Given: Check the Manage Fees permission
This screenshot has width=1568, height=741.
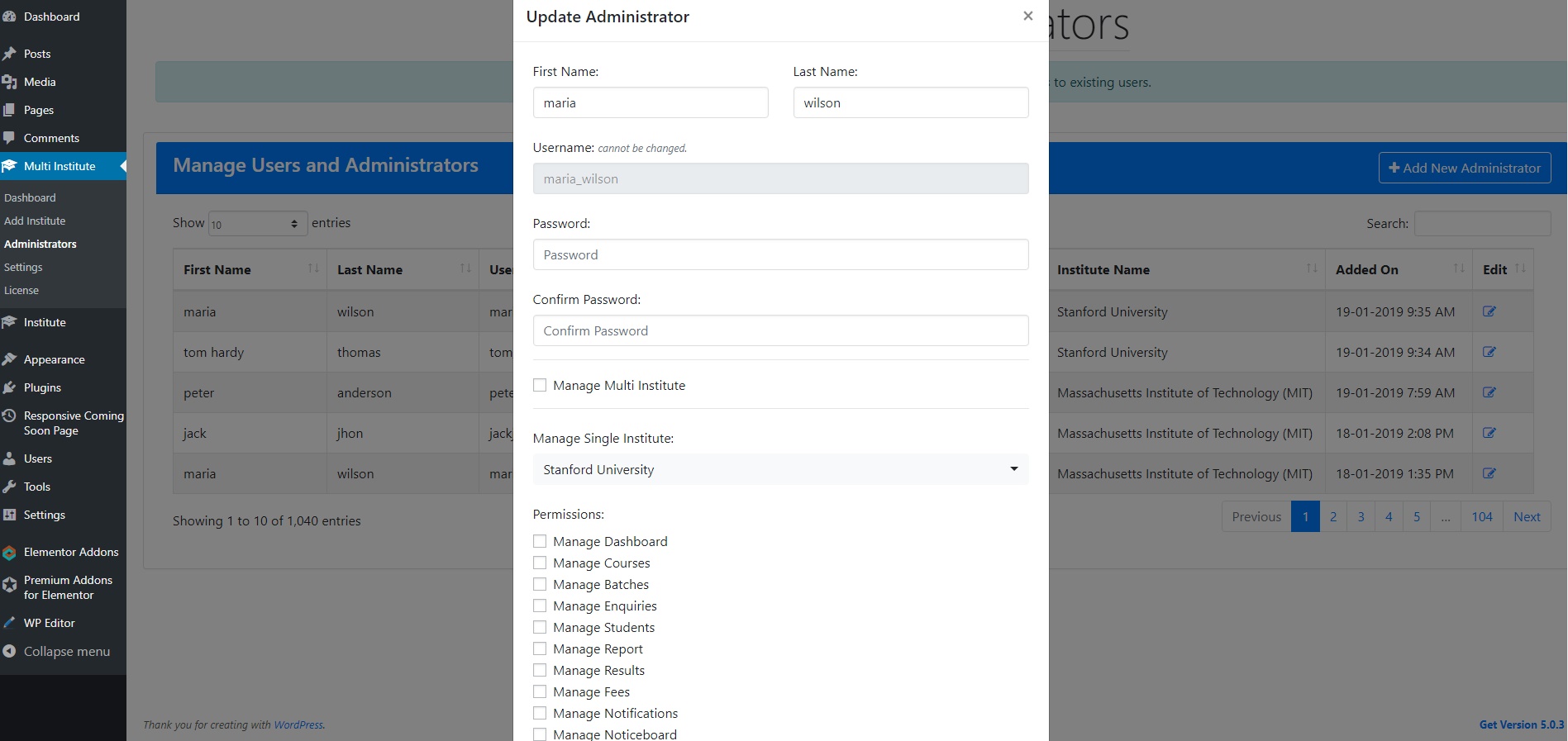Looking at the screenshot, I should [x=540, y=691].
